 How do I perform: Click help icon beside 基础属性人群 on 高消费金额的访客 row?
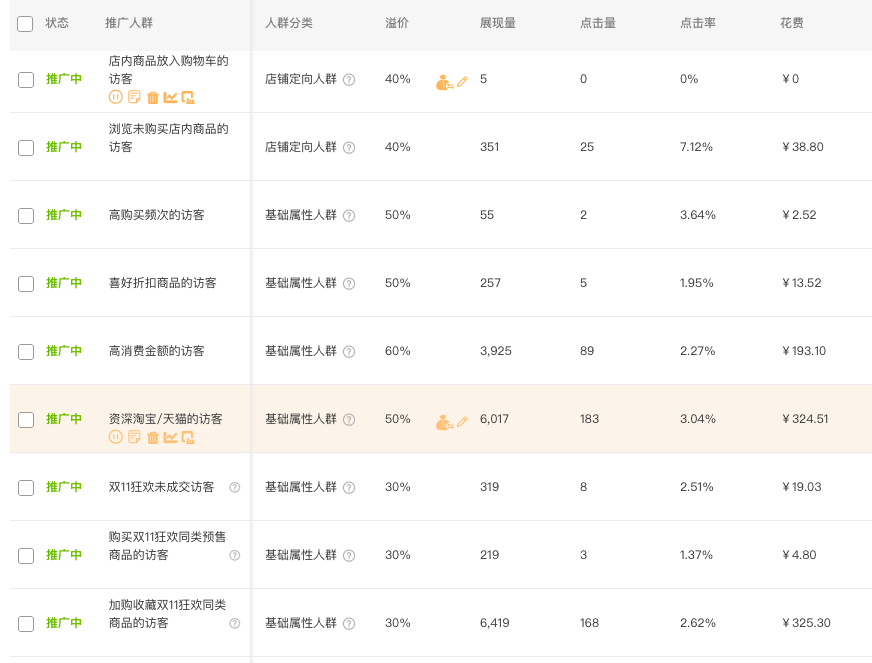348,351
